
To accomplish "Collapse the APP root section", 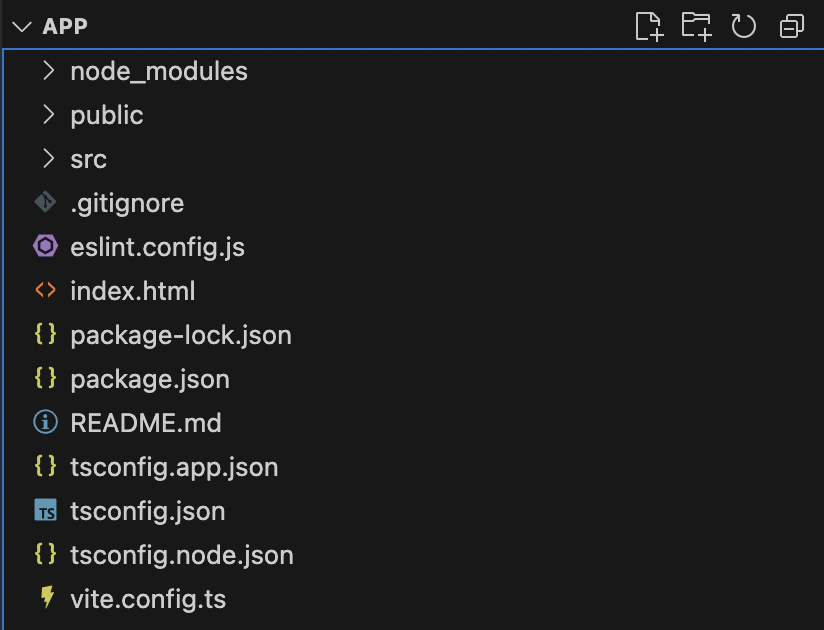I will point(21,26).
